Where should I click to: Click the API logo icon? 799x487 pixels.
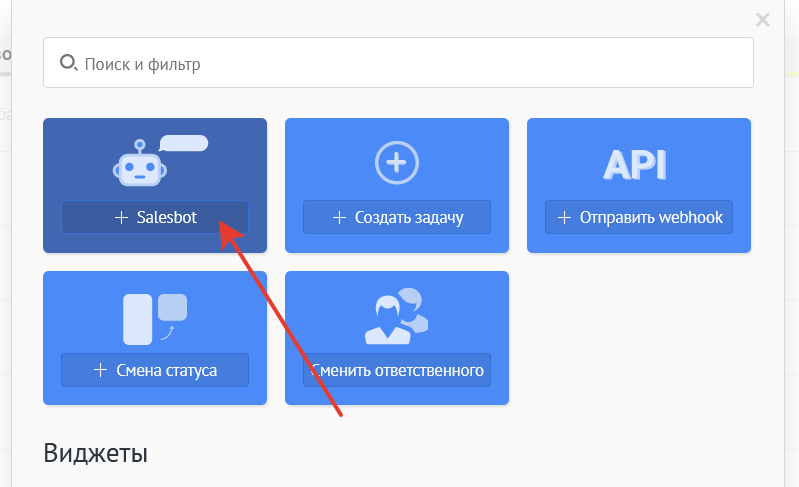635,165
